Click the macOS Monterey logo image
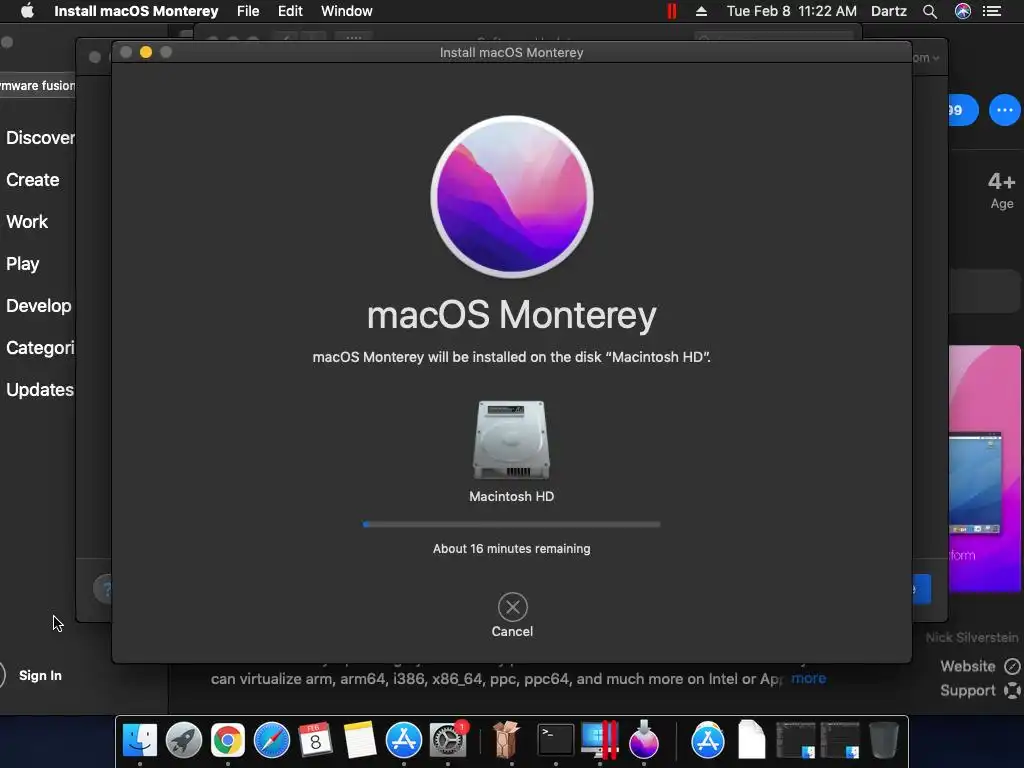Image resolution: width=1024 pixels, height=768 pixels. pyautogui.click(x=512, y=197)
